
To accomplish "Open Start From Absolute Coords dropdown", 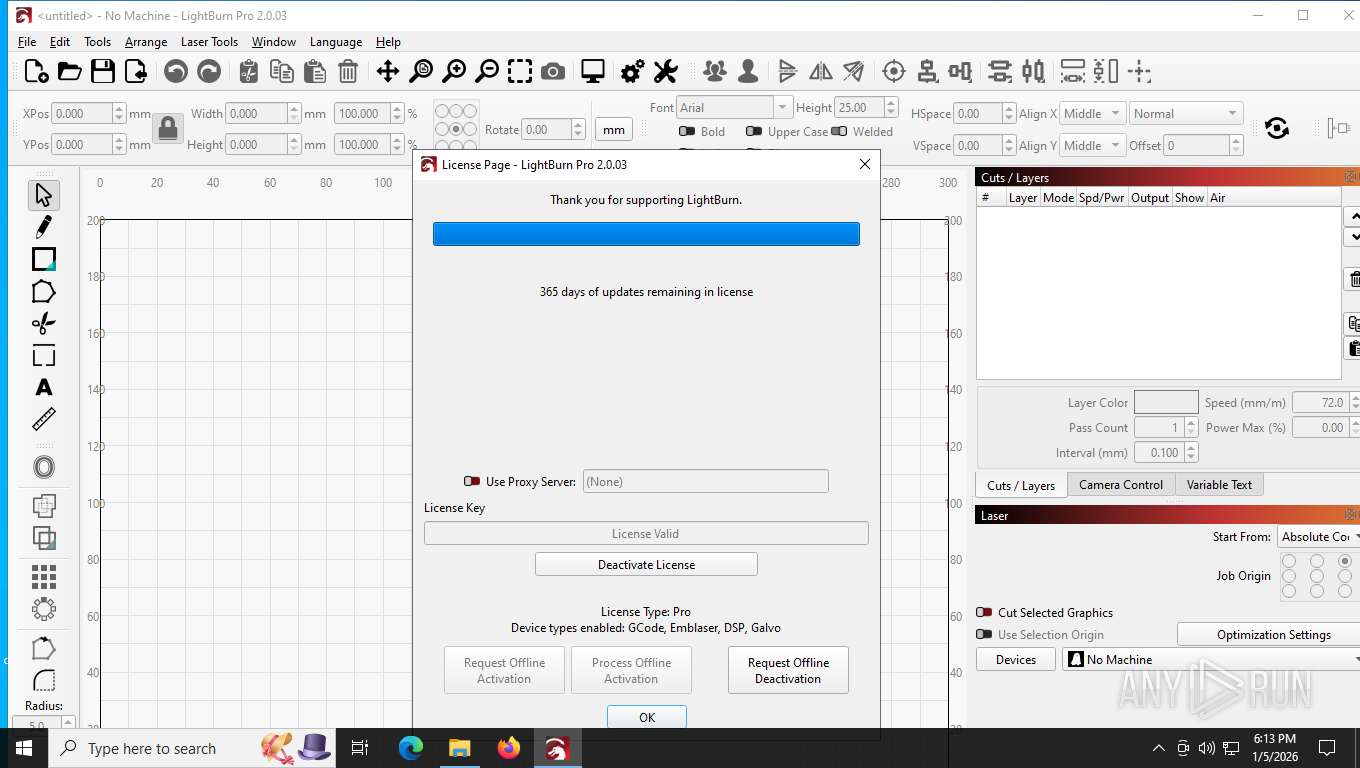I will click(x=1318, y=537).
